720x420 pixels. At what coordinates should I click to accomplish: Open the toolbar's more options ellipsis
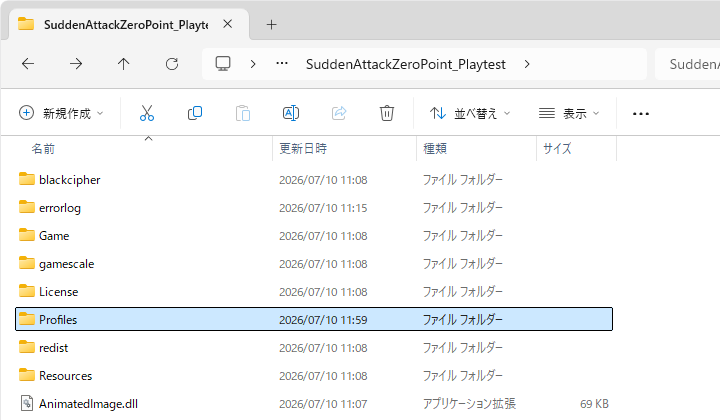click(641, 113)
